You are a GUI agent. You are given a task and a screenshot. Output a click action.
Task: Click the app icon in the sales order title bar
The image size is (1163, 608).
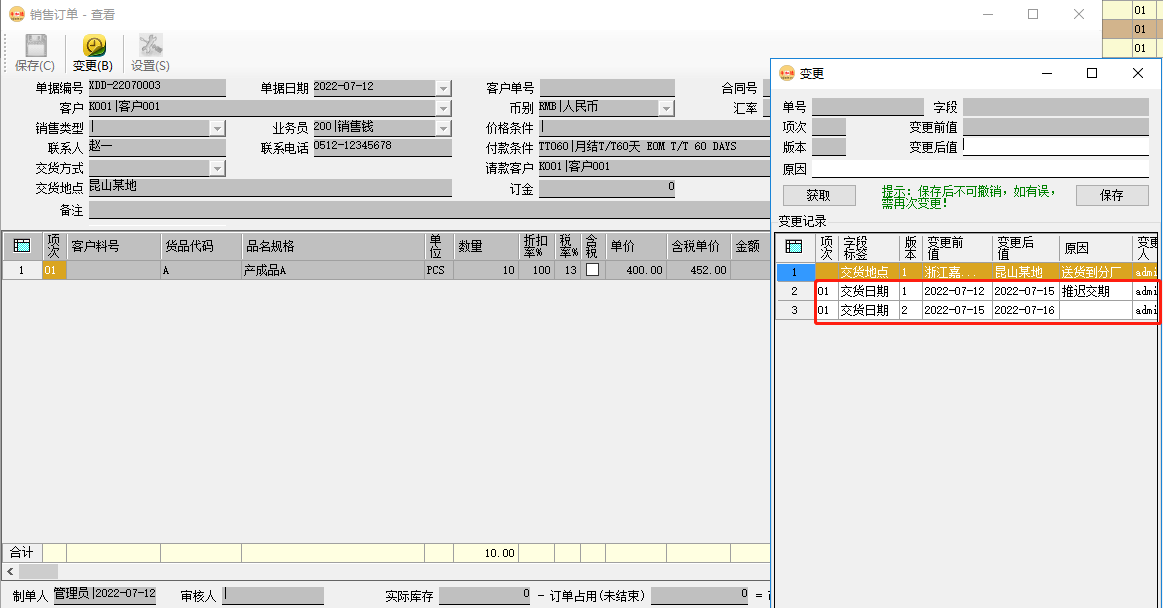click(x=17, y=15)
